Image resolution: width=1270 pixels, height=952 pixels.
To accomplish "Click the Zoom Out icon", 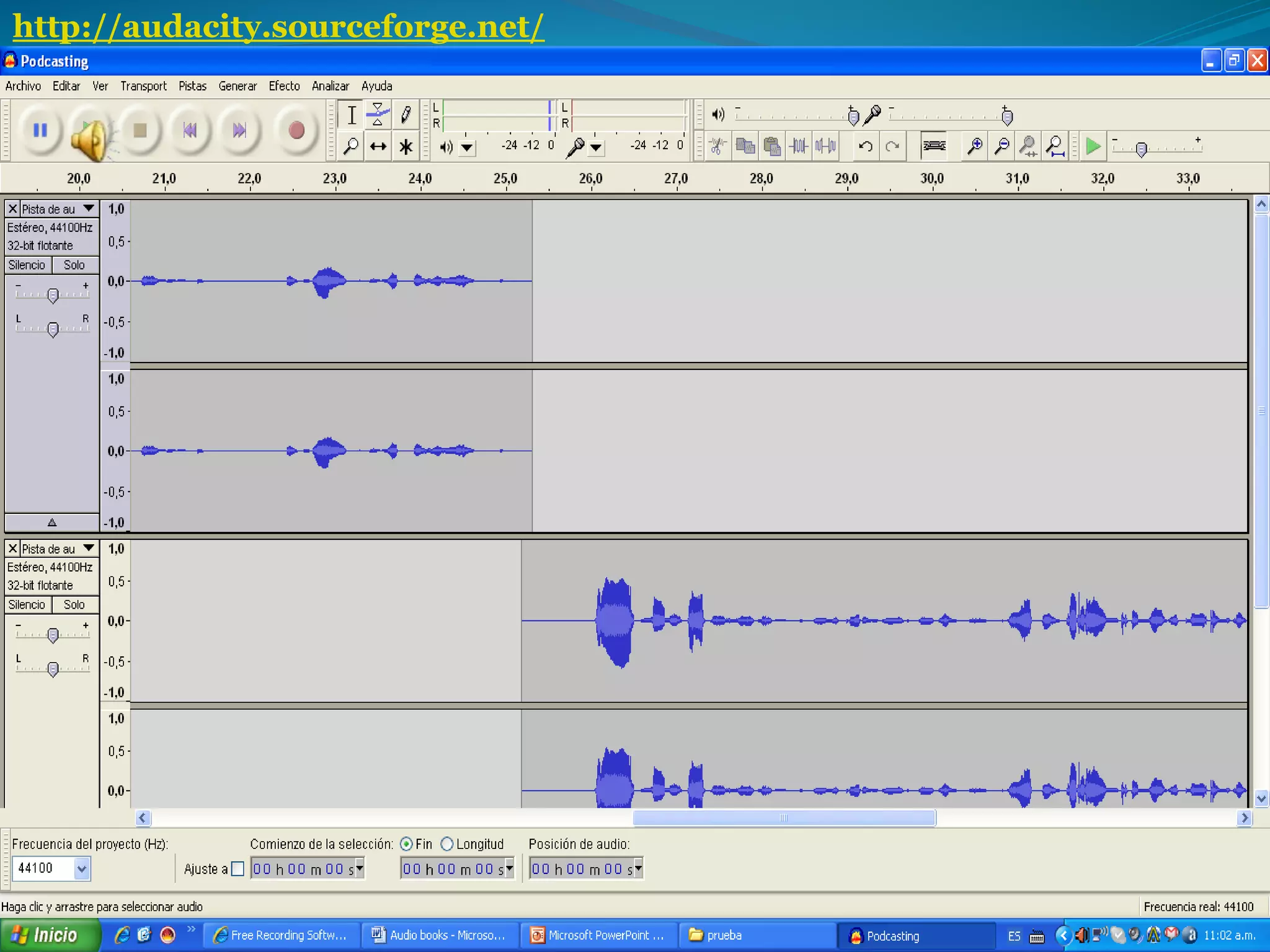I will [x=1001, y=146].
